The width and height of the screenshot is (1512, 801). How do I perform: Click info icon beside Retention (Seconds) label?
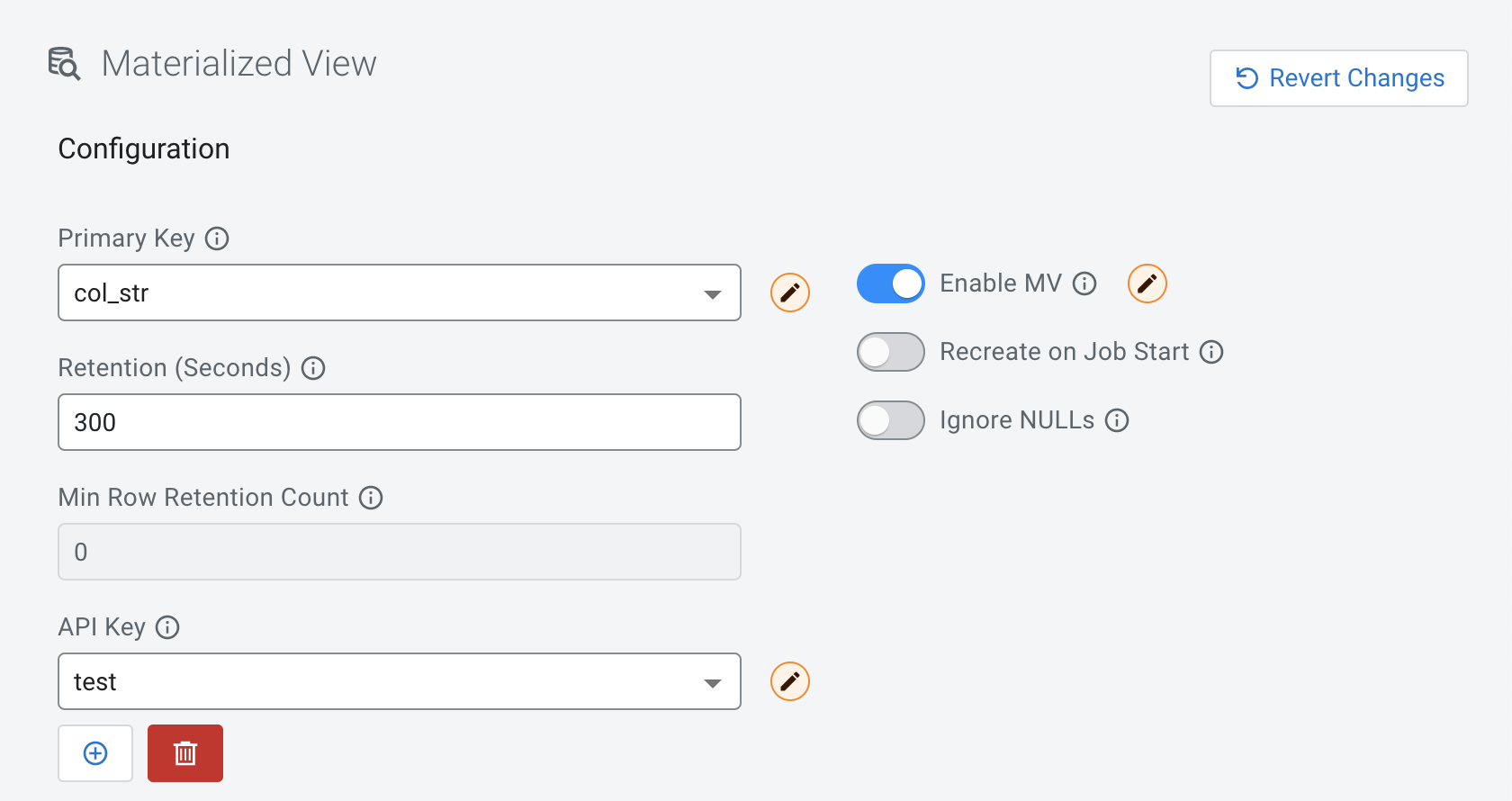tap(313, 368)
